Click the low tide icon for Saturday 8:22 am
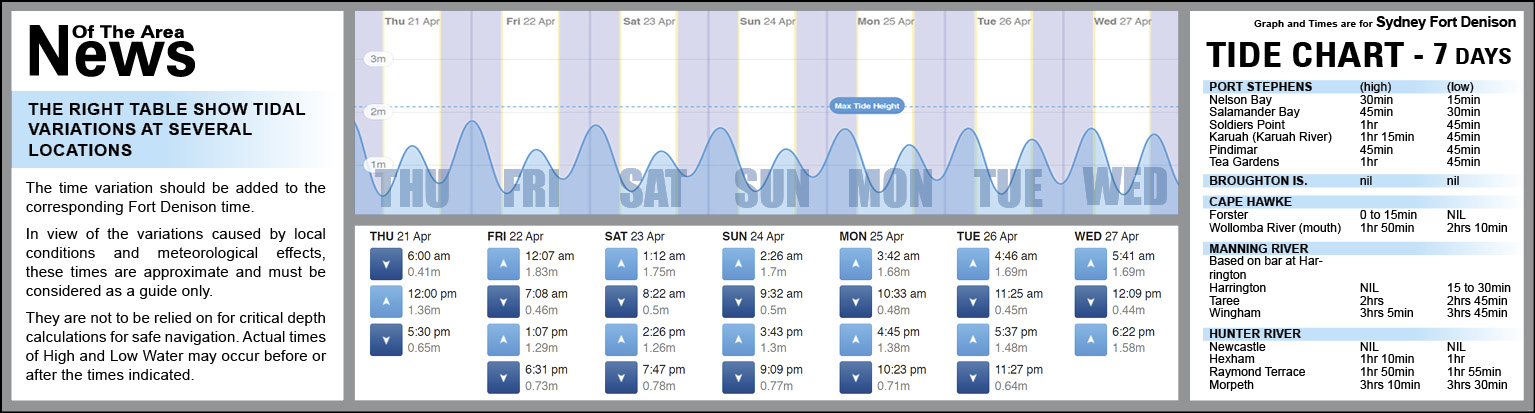Viewport: 1535px width, 413px height. click(x=620, y=301)
